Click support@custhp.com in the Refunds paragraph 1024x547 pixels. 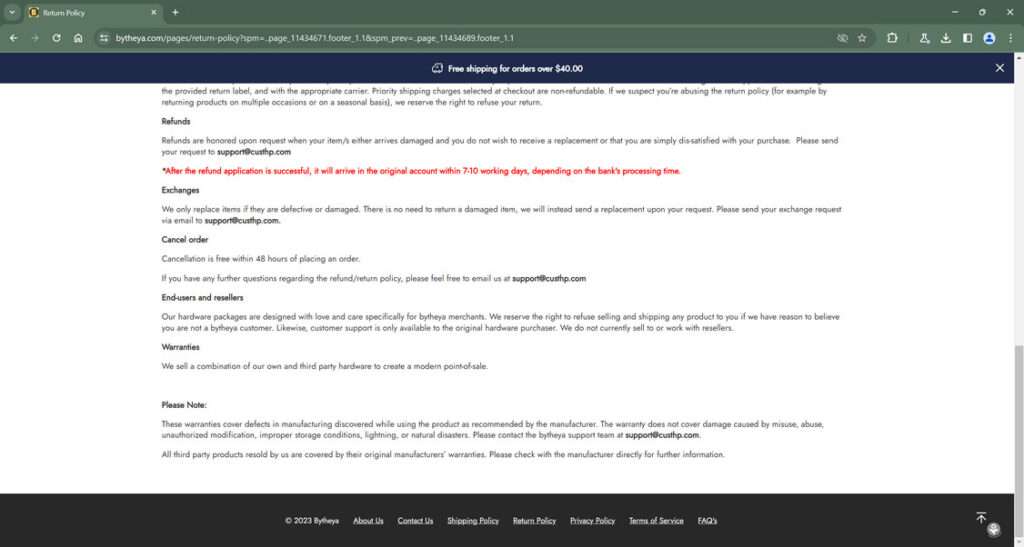coord(253,151)
